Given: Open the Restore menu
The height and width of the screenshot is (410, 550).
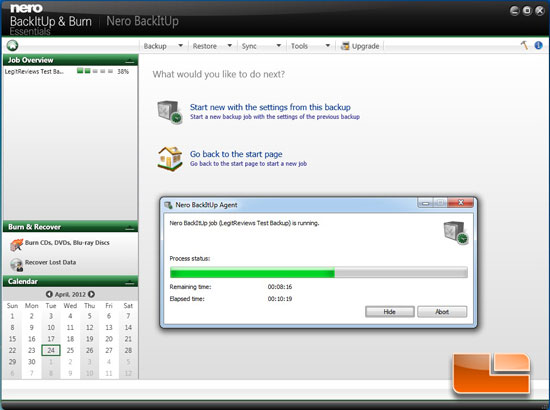Looking at the screenshot, I should coord(204,46).
